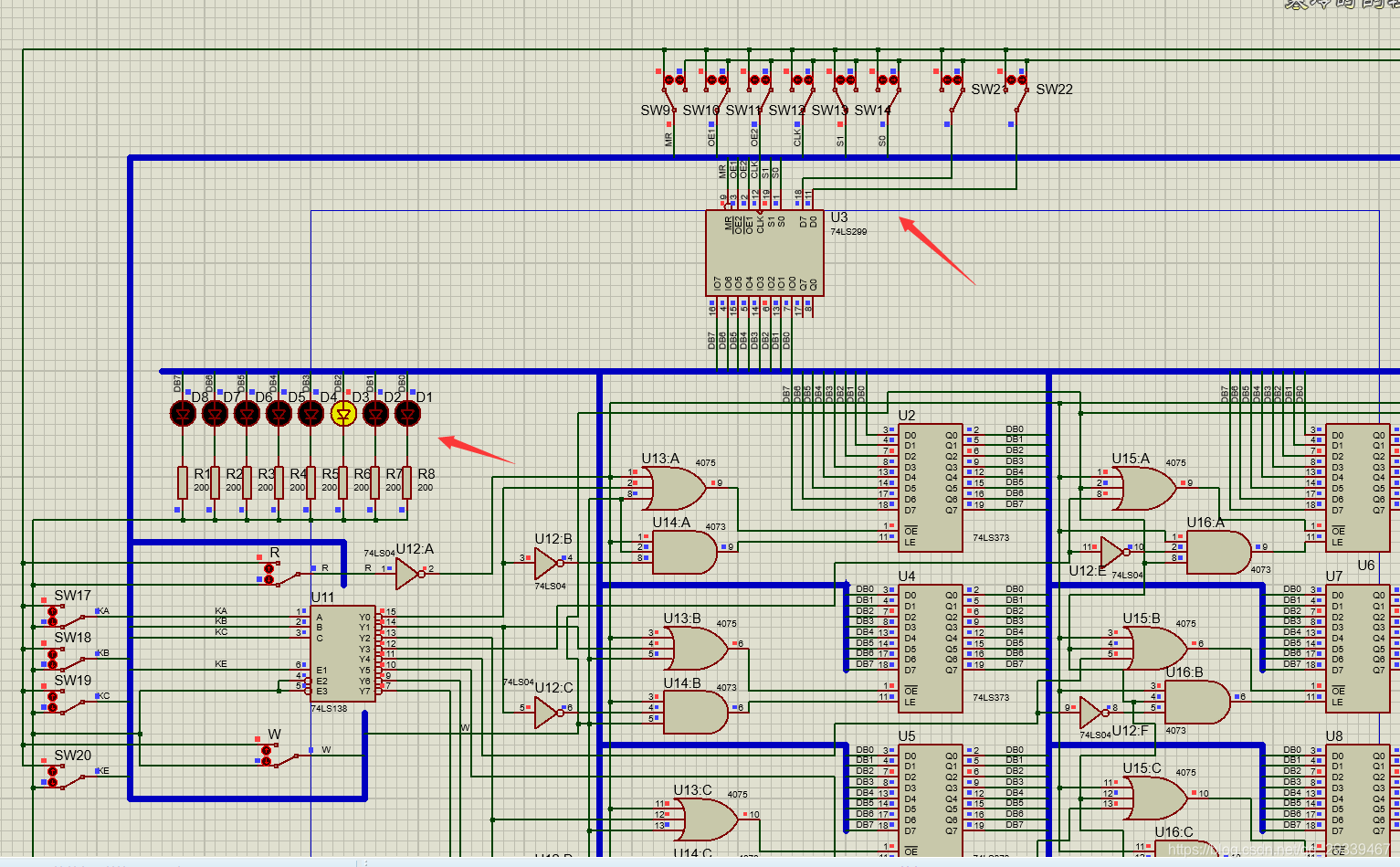Select the U13:C OR gate
Viewport: 1400px width, 867px height.
pos(708,819)
